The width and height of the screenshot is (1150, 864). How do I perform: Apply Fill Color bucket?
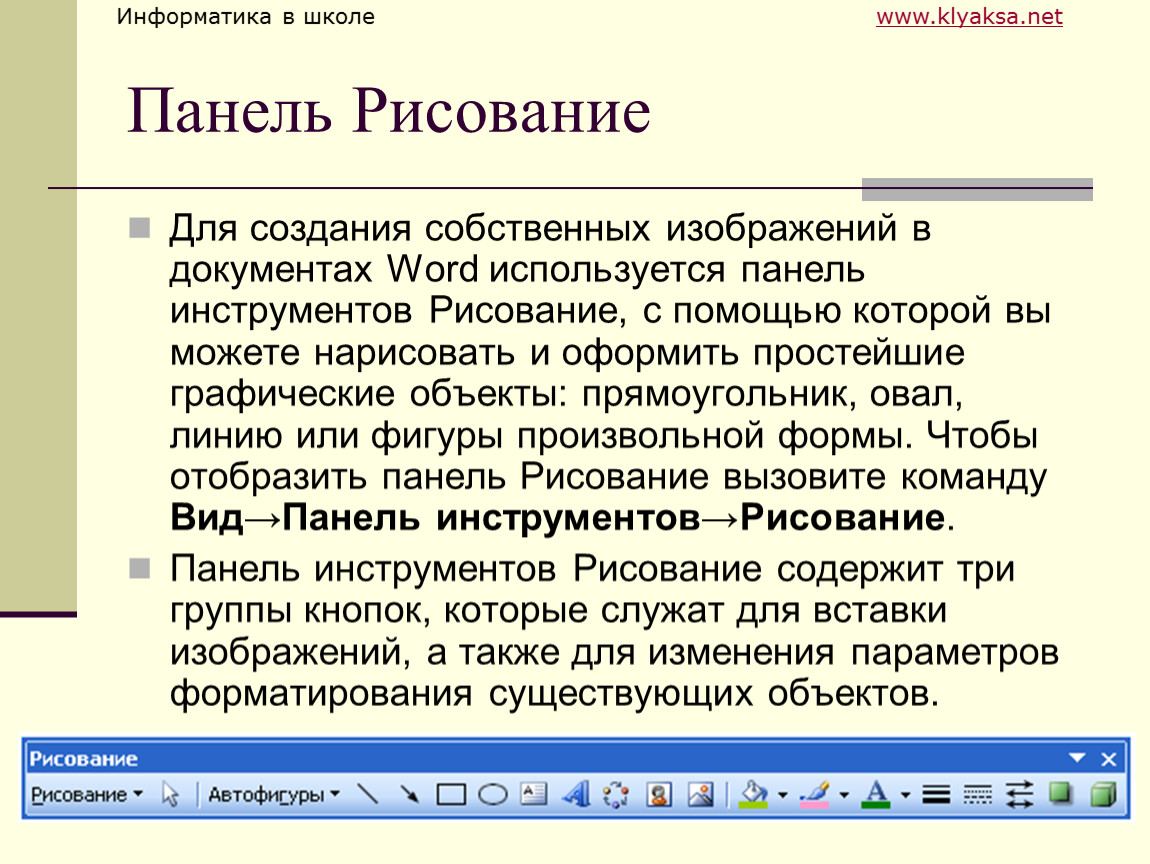tap(753, 794)
